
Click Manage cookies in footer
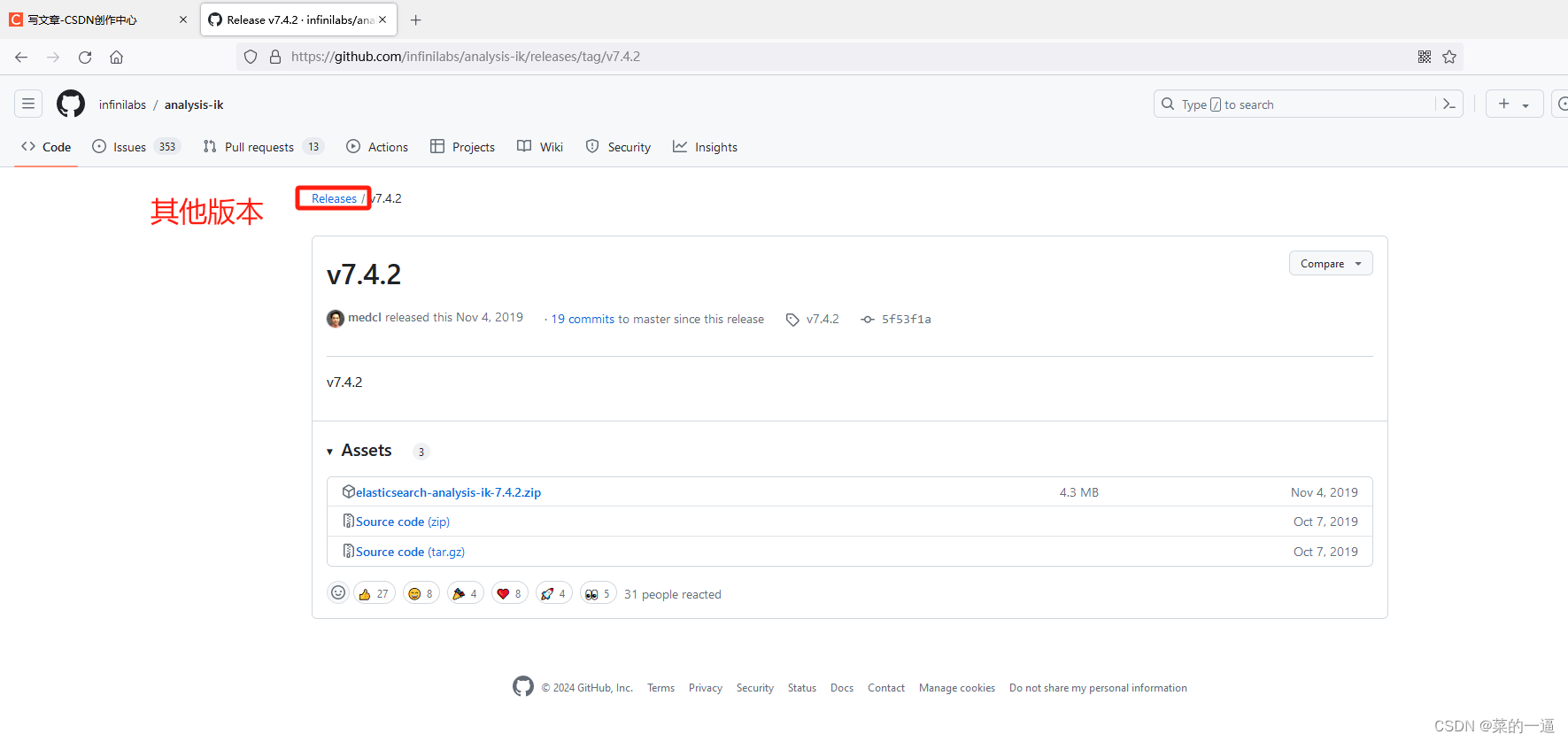click(957, 688)
